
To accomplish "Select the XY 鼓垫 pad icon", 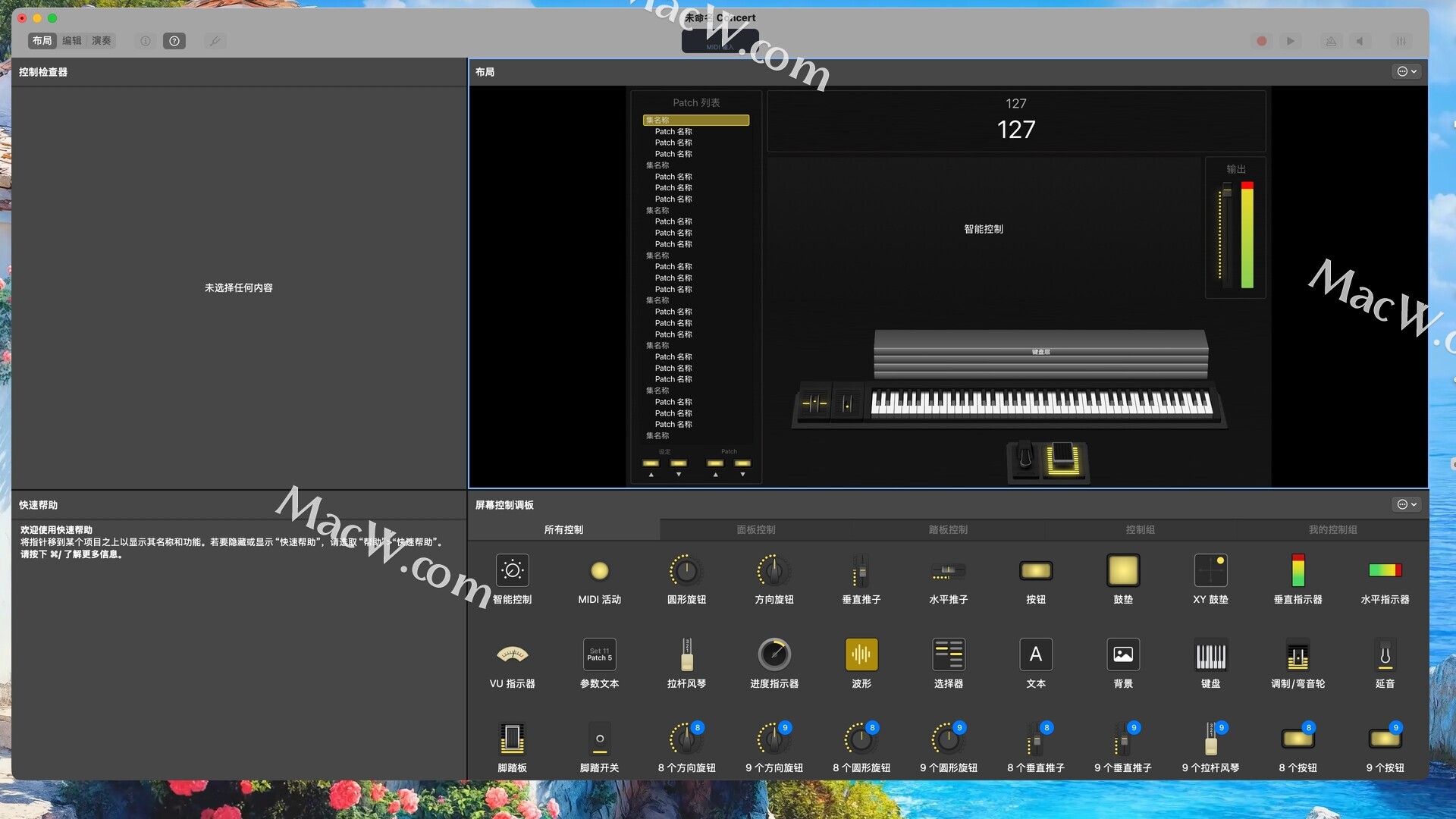I will tap(1210, 570).
